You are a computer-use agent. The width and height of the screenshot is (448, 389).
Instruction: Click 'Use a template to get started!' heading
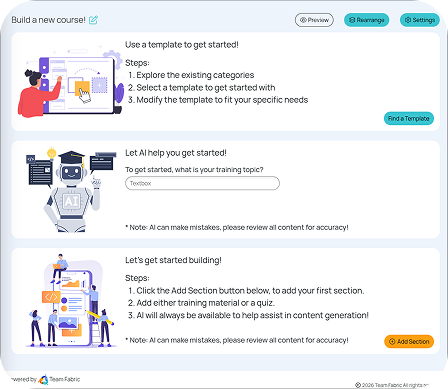(182, 45)
